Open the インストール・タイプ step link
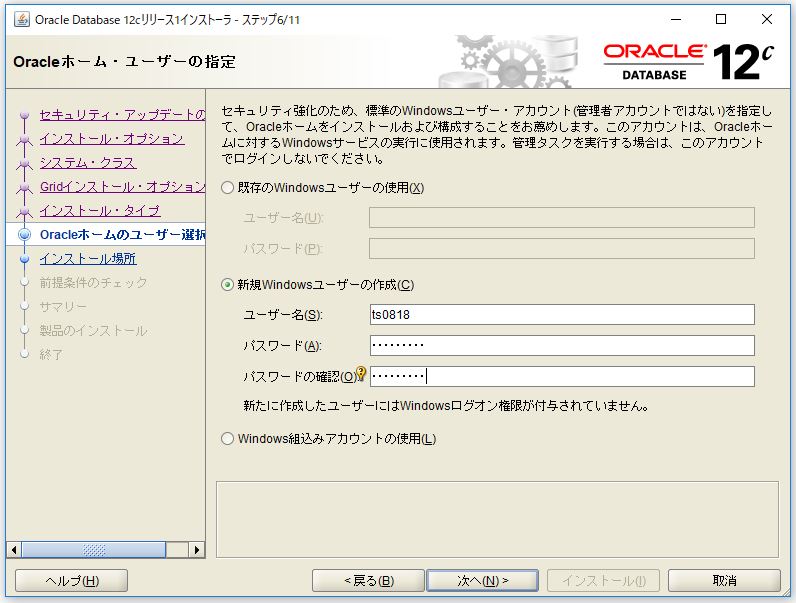796x603 pixels. pyautogui.click(x=100, y=211)
